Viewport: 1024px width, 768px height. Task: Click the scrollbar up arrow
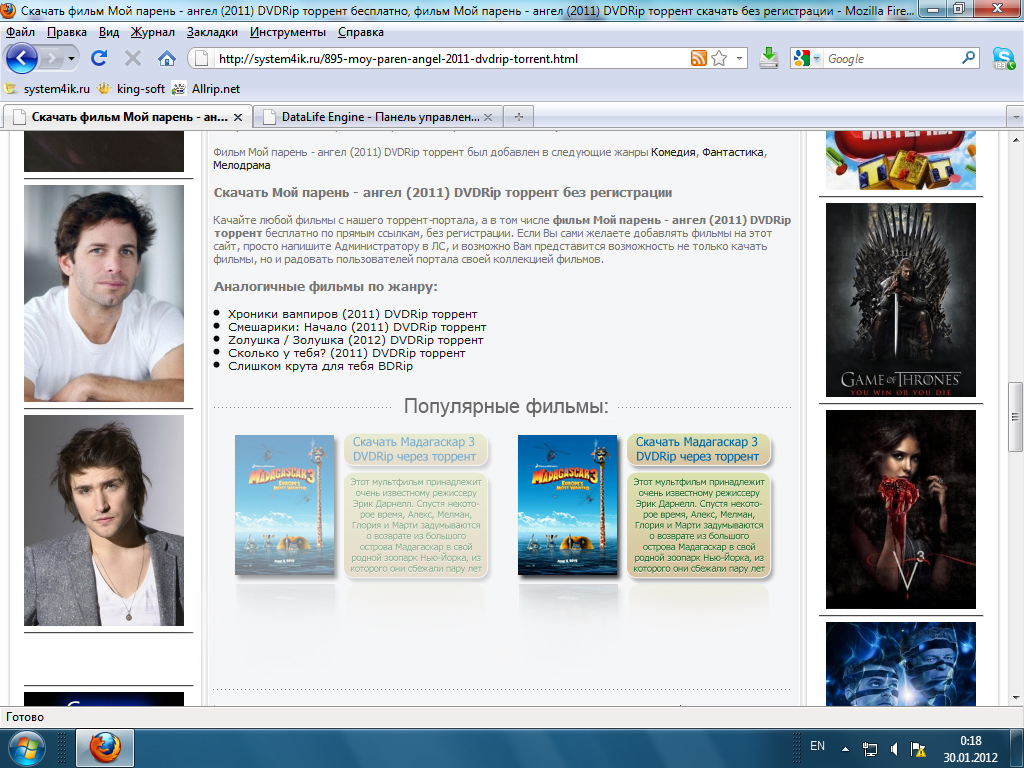pos(1016,140)
